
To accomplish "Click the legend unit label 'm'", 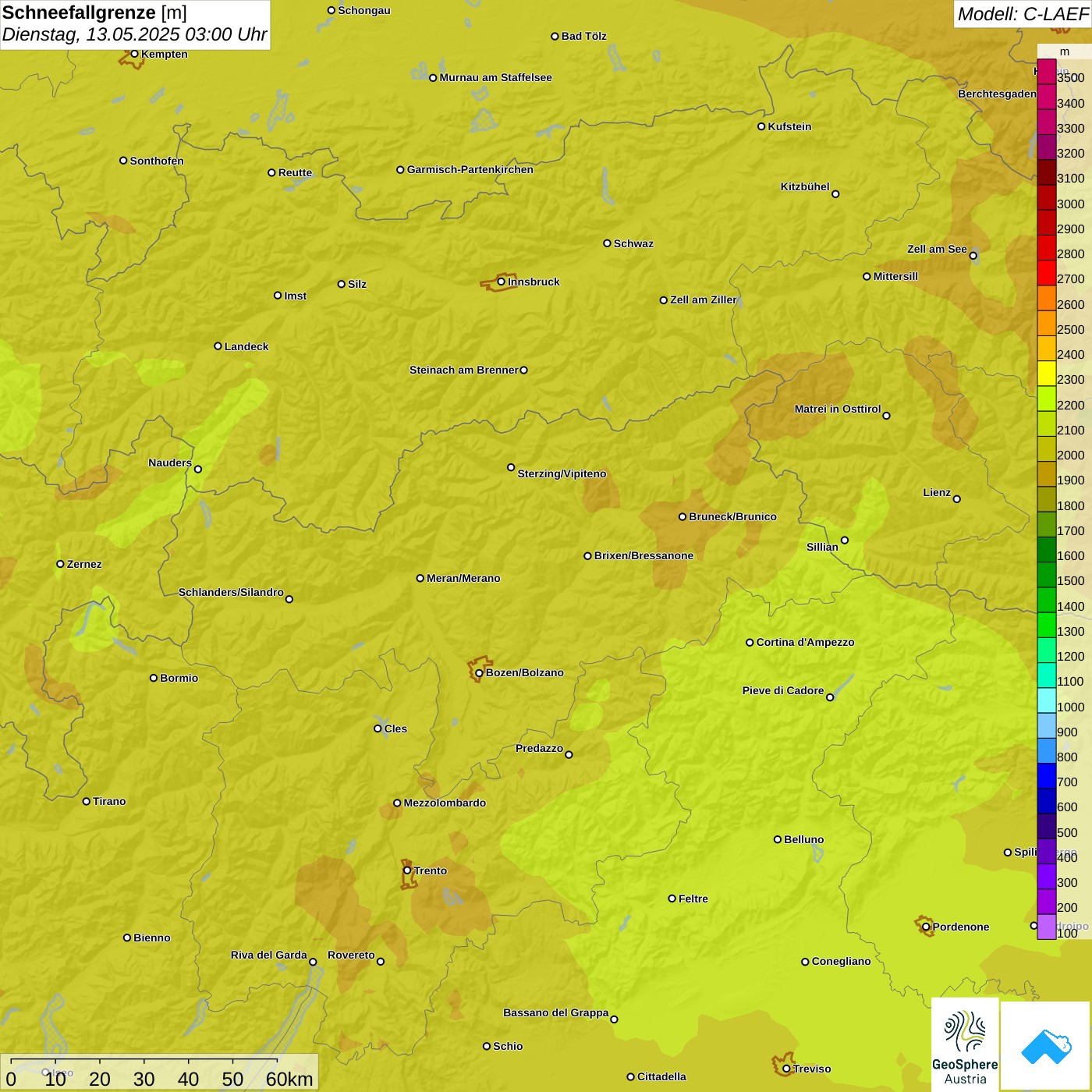I will pos(1065,51).
